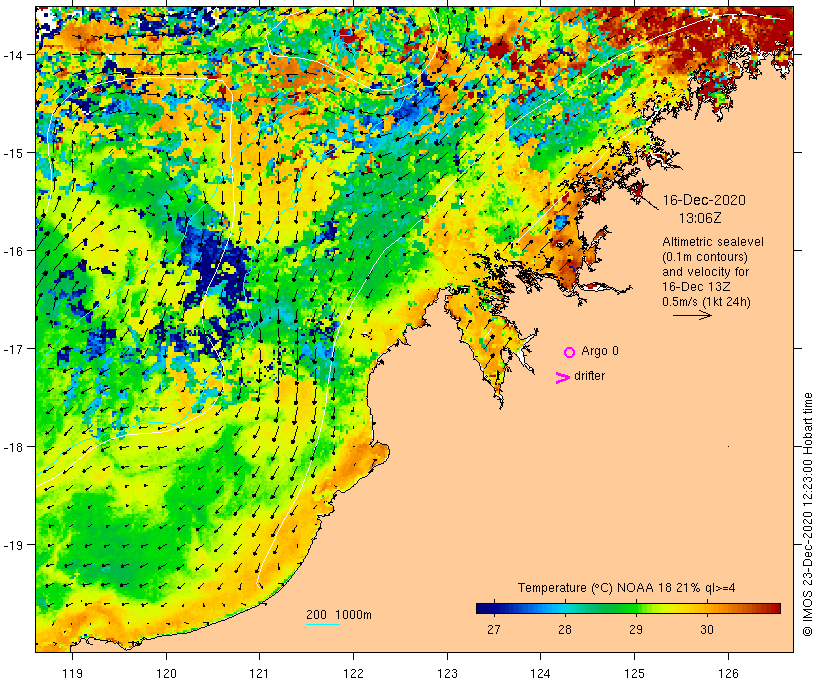Click the latitude label -18

[x=13, y=447]
